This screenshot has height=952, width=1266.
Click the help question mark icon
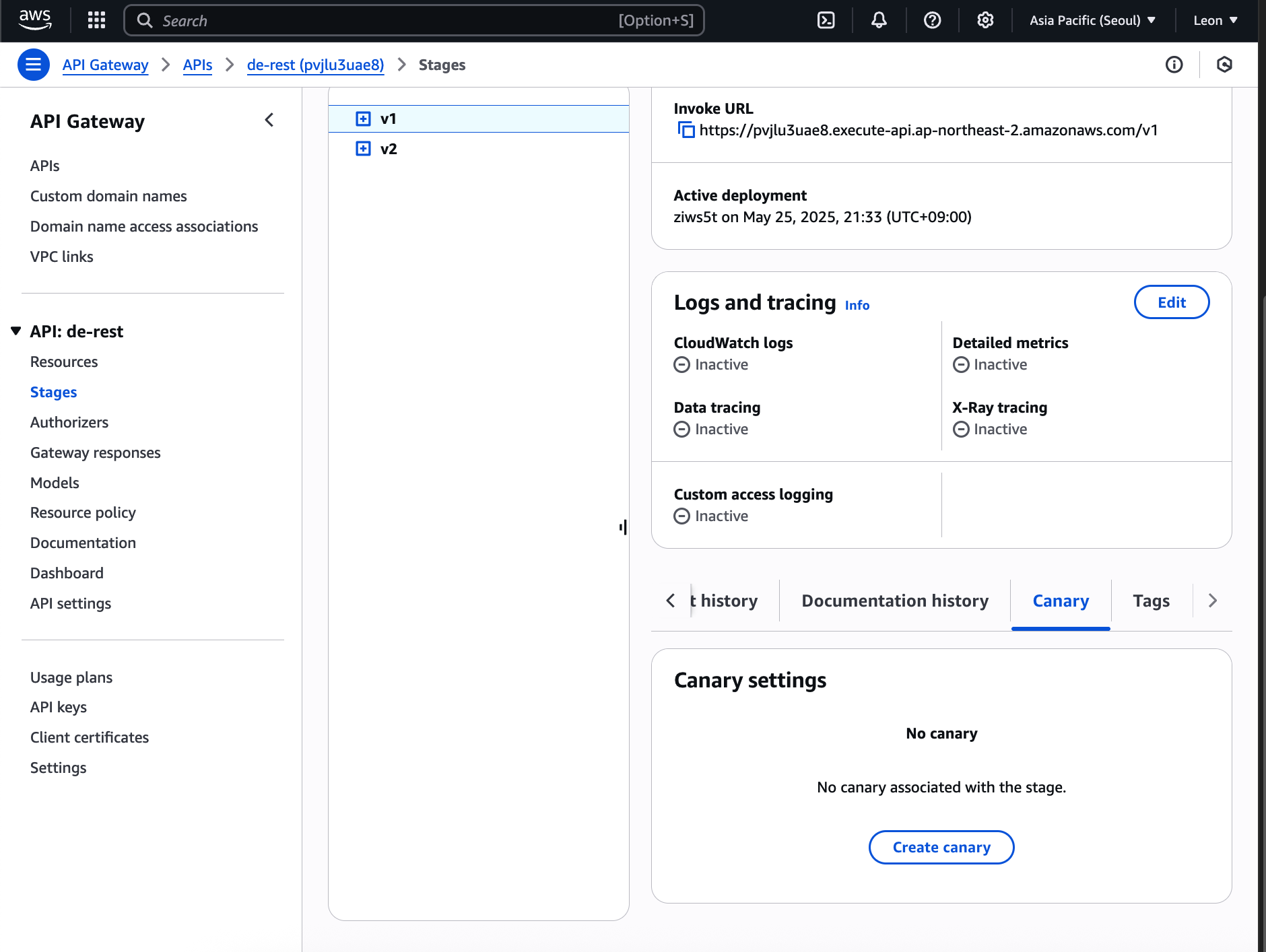click(x=932, y=20)
